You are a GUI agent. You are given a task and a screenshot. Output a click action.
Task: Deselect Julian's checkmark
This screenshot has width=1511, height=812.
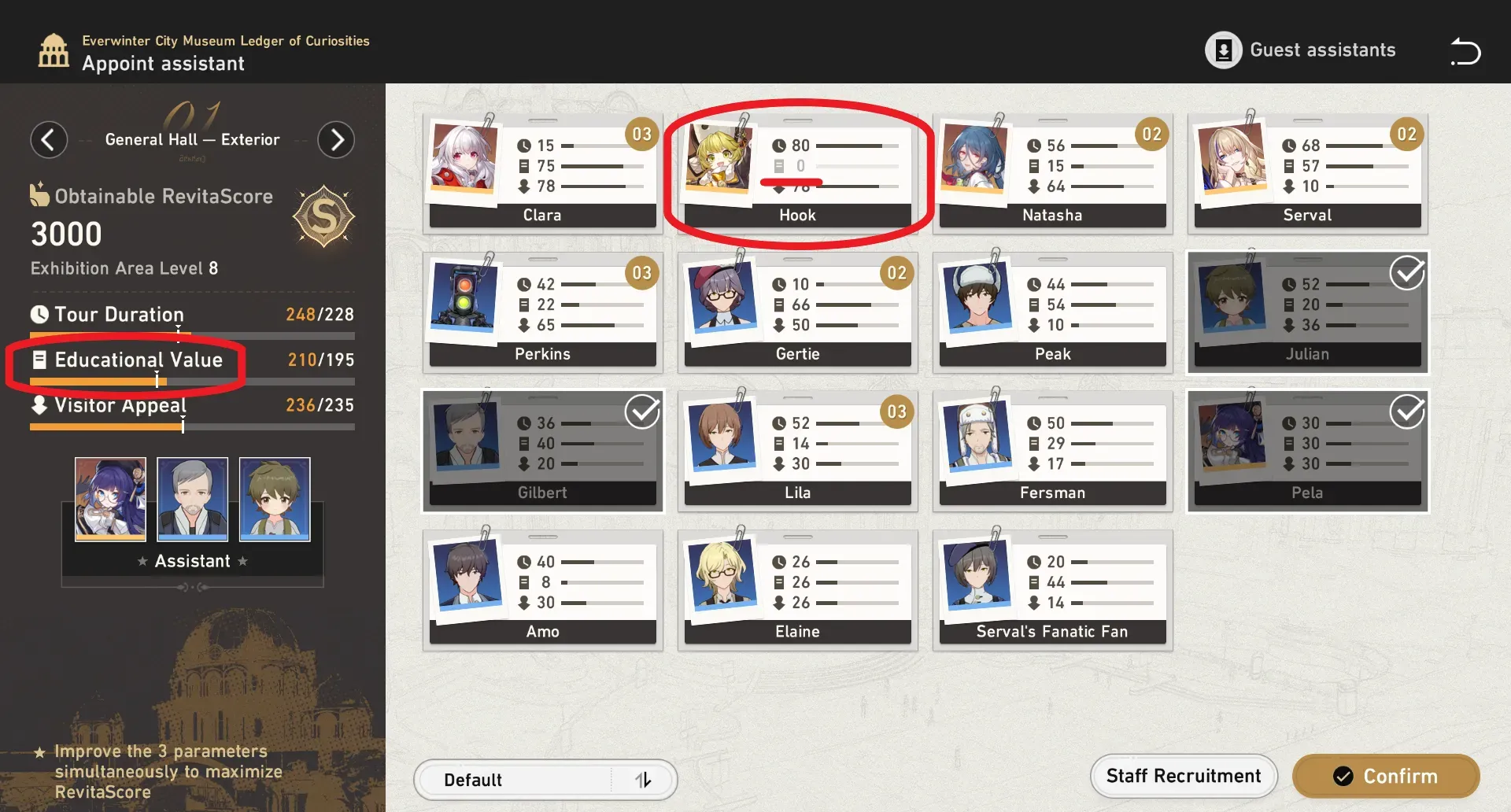[x=1407, y=273]
